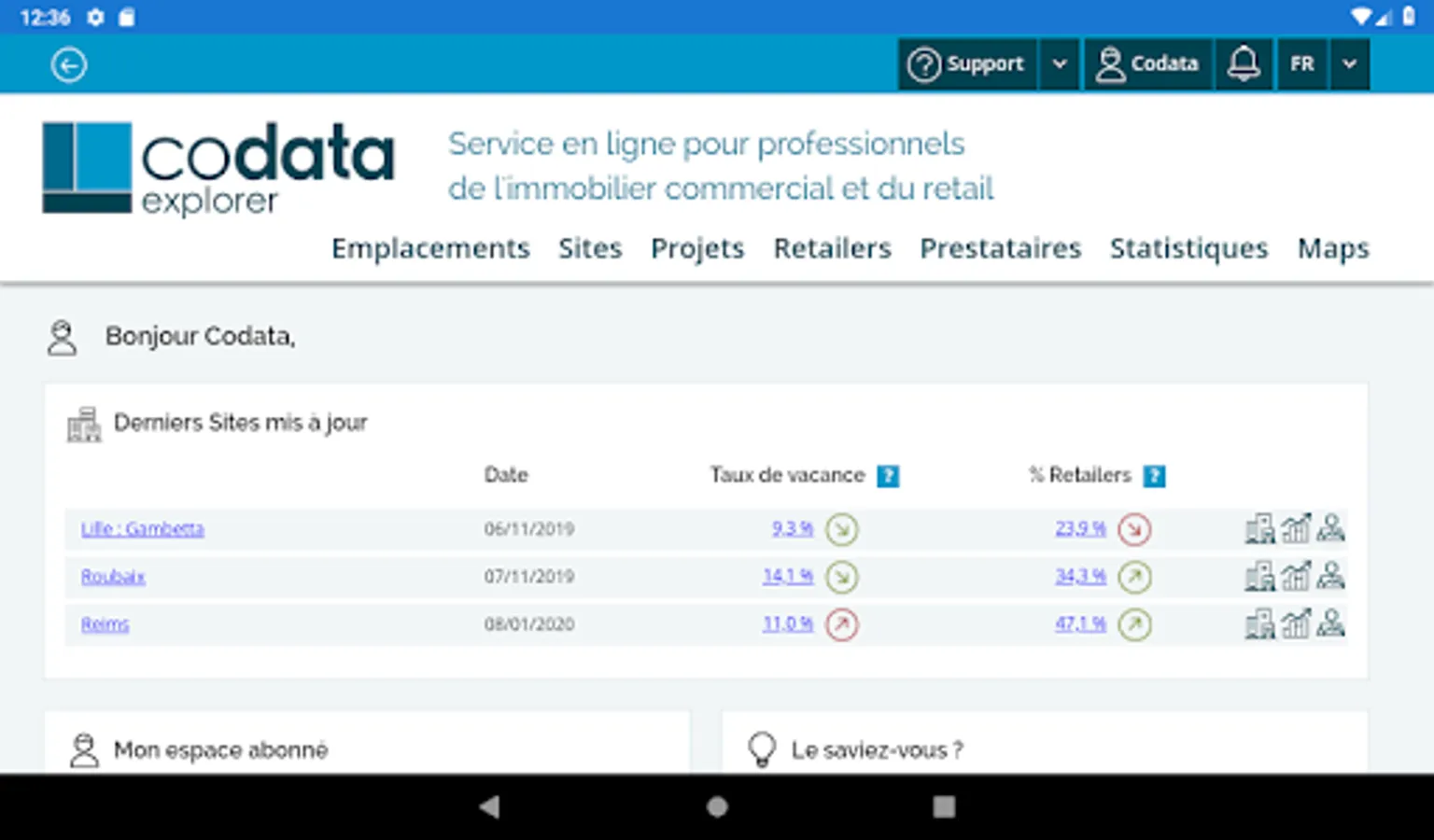Open the Taux de vacance help icon
The width and height of the screenshot is (1434, 840).
pyautogui.click(x=888, y=476)
